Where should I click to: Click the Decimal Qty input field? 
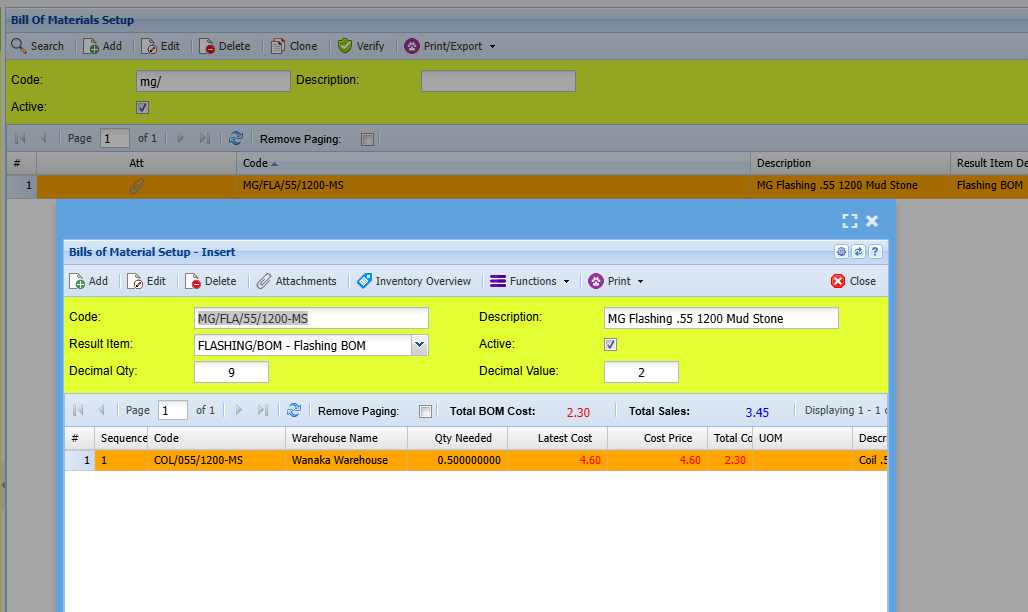(x=231, y=372)
